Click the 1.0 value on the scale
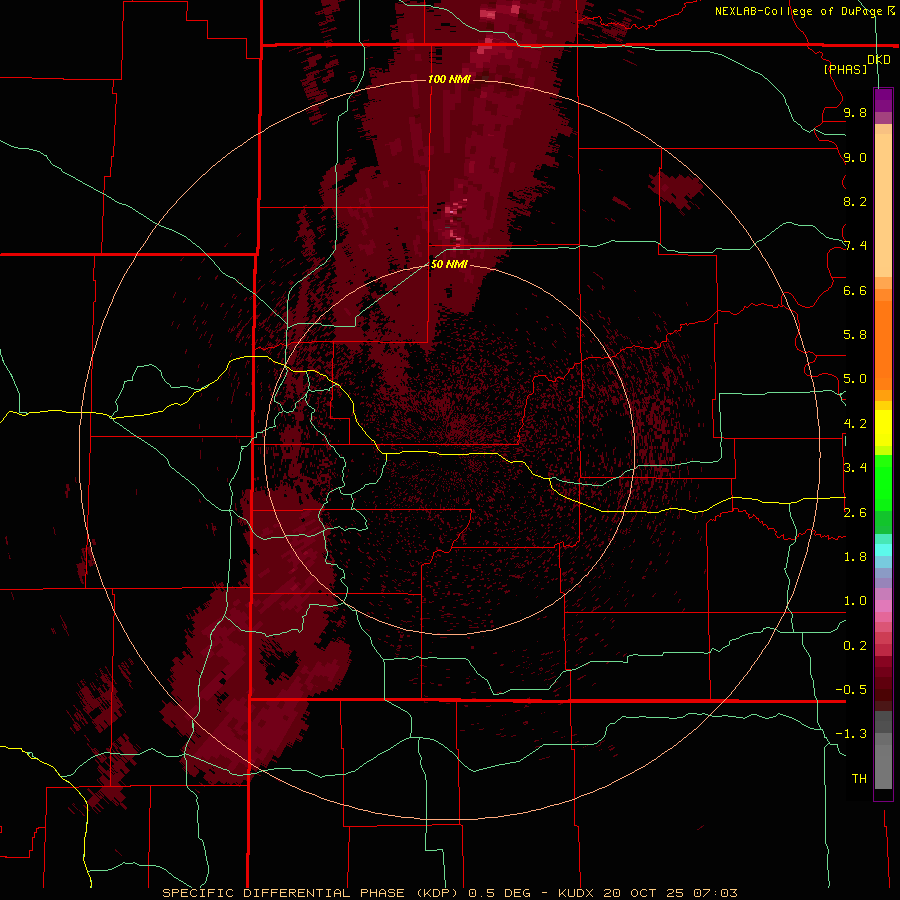Viewport: 900px width, 900px height. (855, 601)
